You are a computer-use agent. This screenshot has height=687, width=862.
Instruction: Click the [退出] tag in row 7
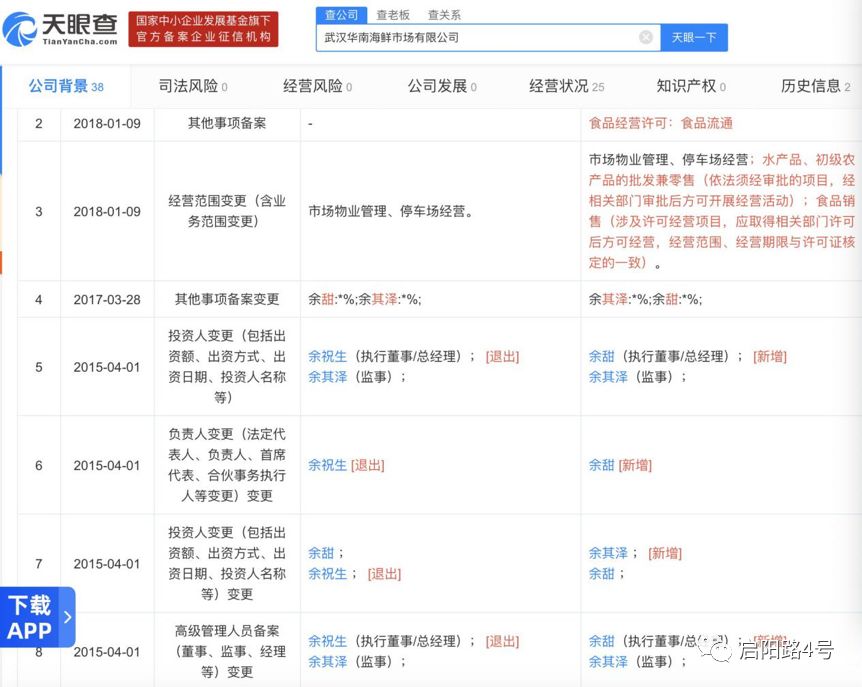[x=384, y=574]
